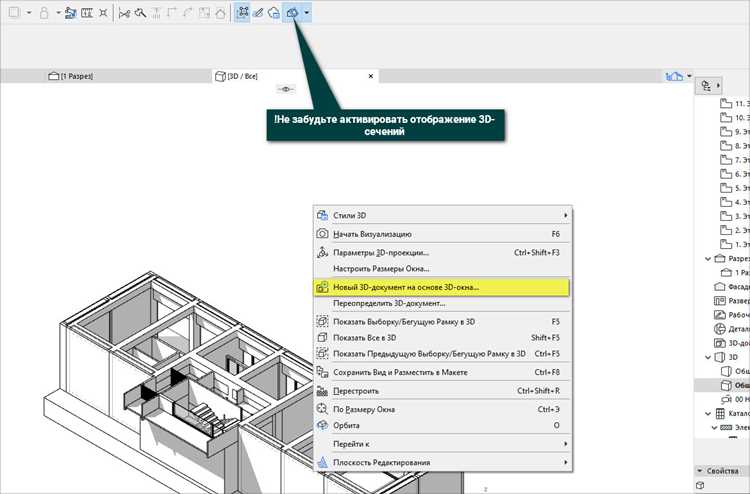Choose Сохранить Вид и Разместить в Макете
Viewport: 750px width, 494px height.
[x=442, y=372]
